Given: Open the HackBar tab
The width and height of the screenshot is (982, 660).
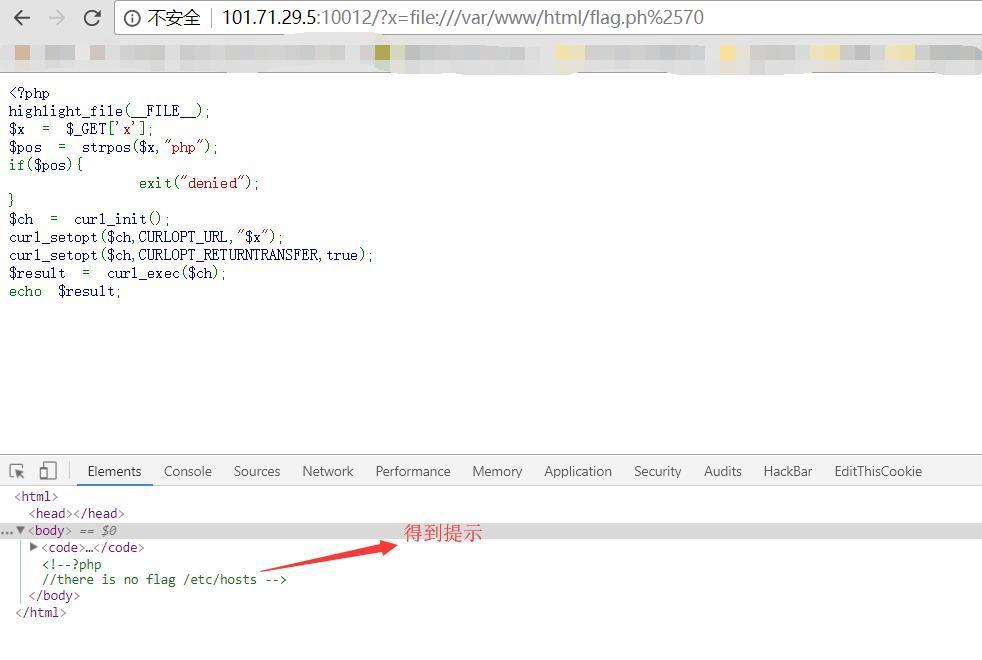Looking at the screenshot, I should coord(788,471).
